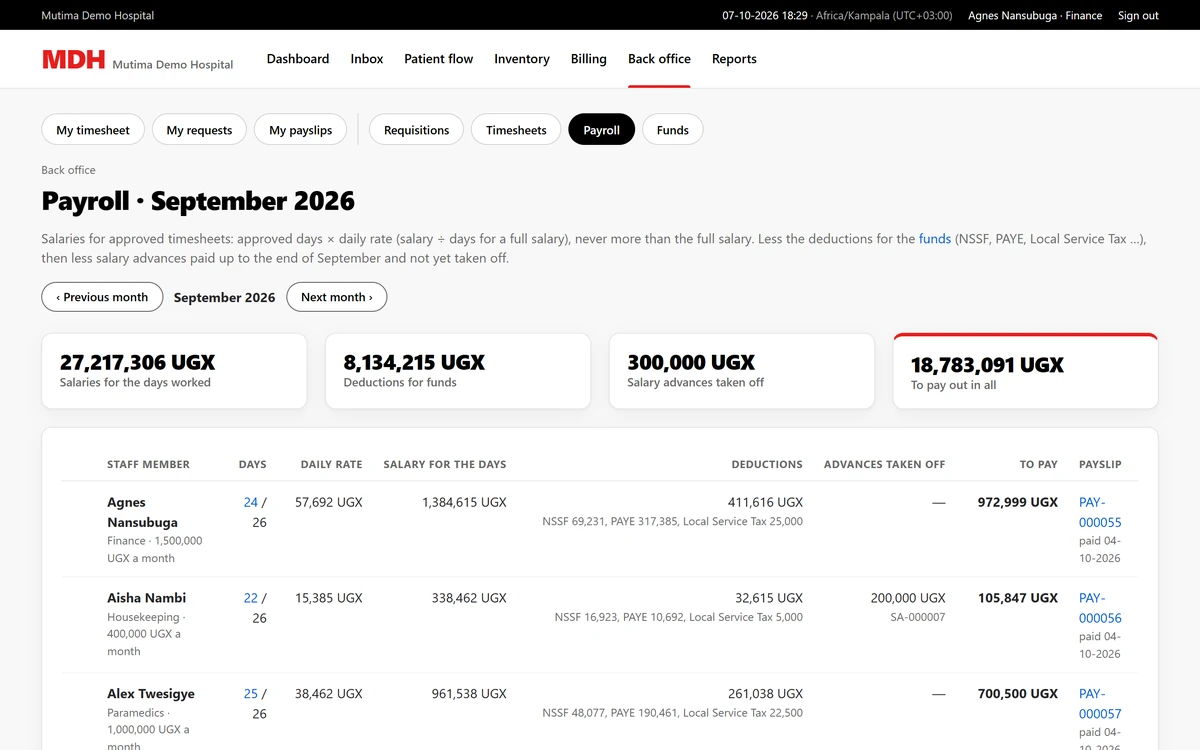
Task: Sign out of the account
Action: pos(1138,15)
